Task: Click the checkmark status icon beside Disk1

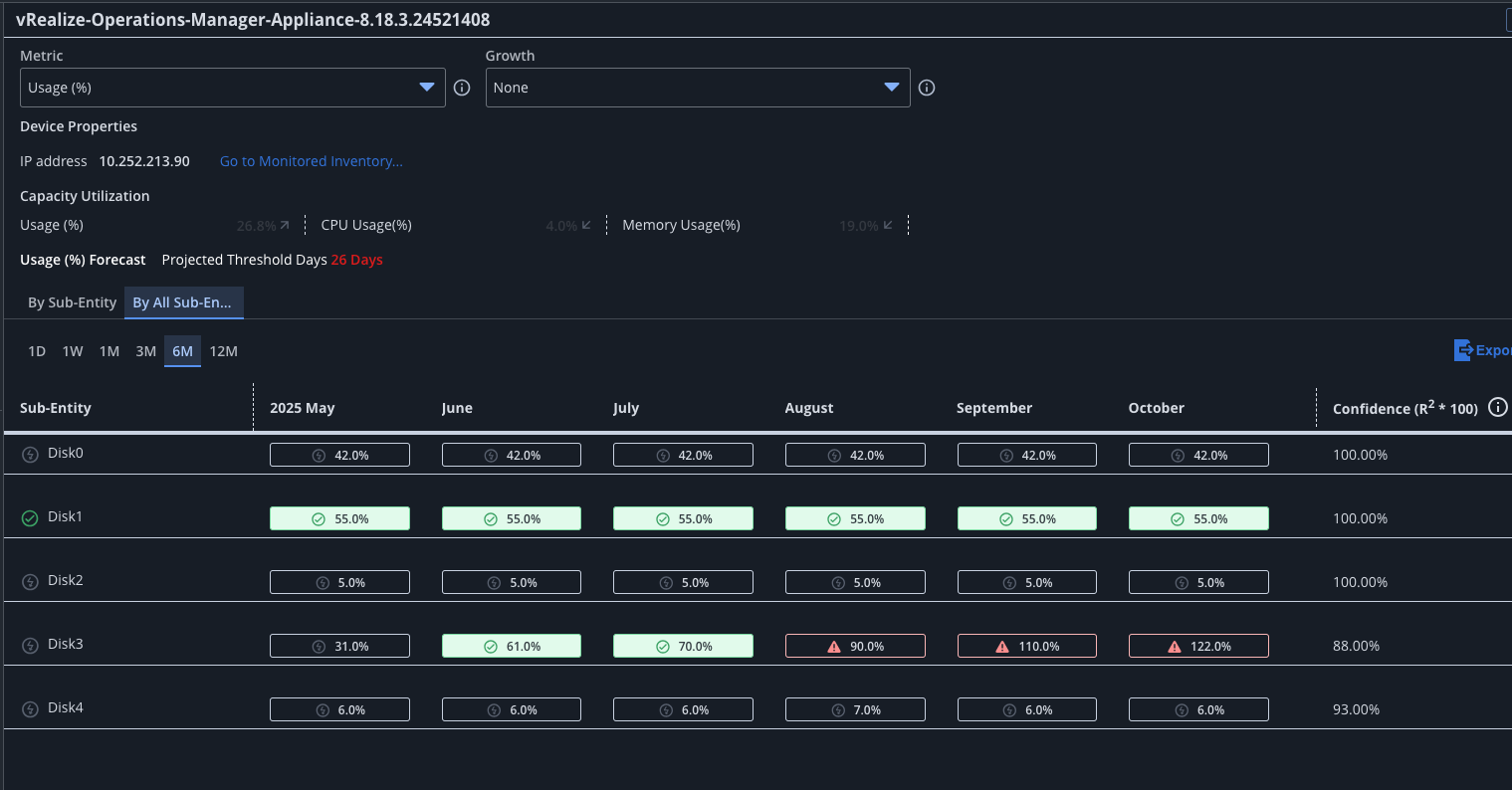Action: [x=29, y=516]
